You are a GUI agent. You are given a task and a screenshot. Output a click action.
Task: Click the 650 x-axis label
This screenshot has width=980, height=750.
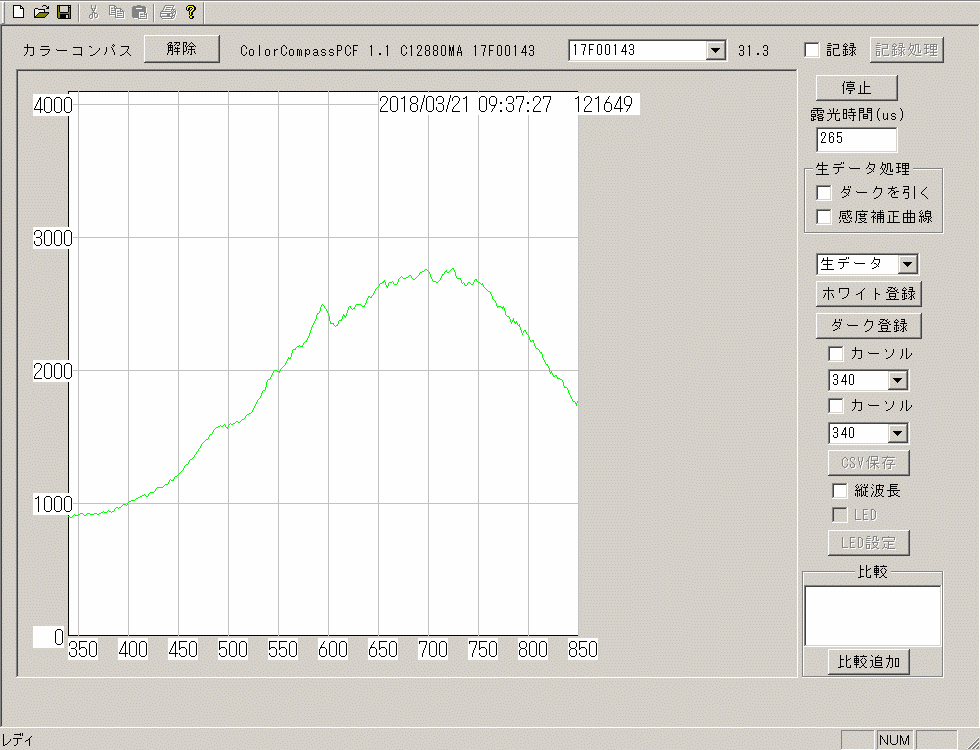(x=383, y=649)
